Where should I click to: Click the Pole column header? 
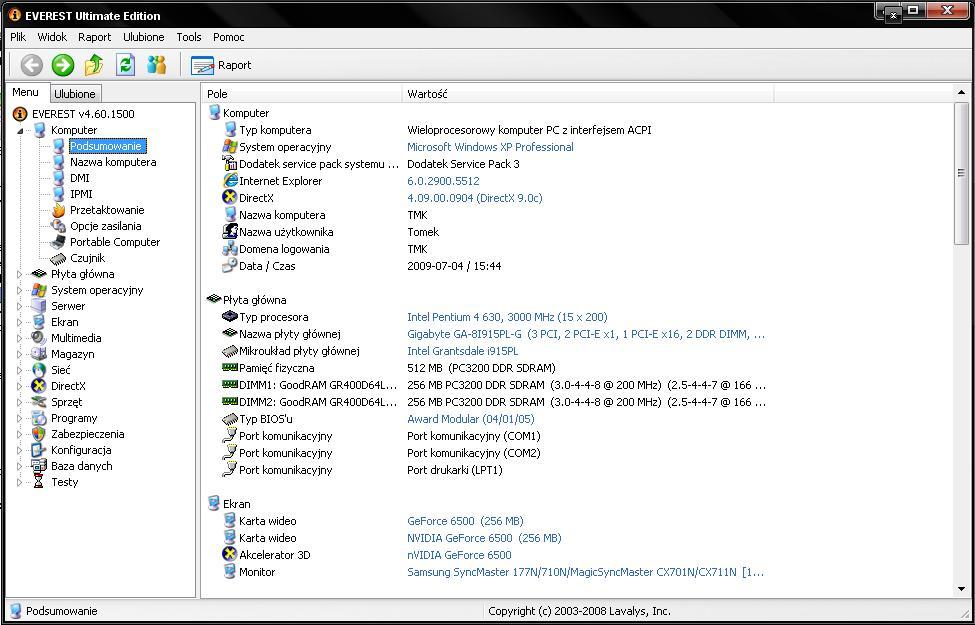302,94
